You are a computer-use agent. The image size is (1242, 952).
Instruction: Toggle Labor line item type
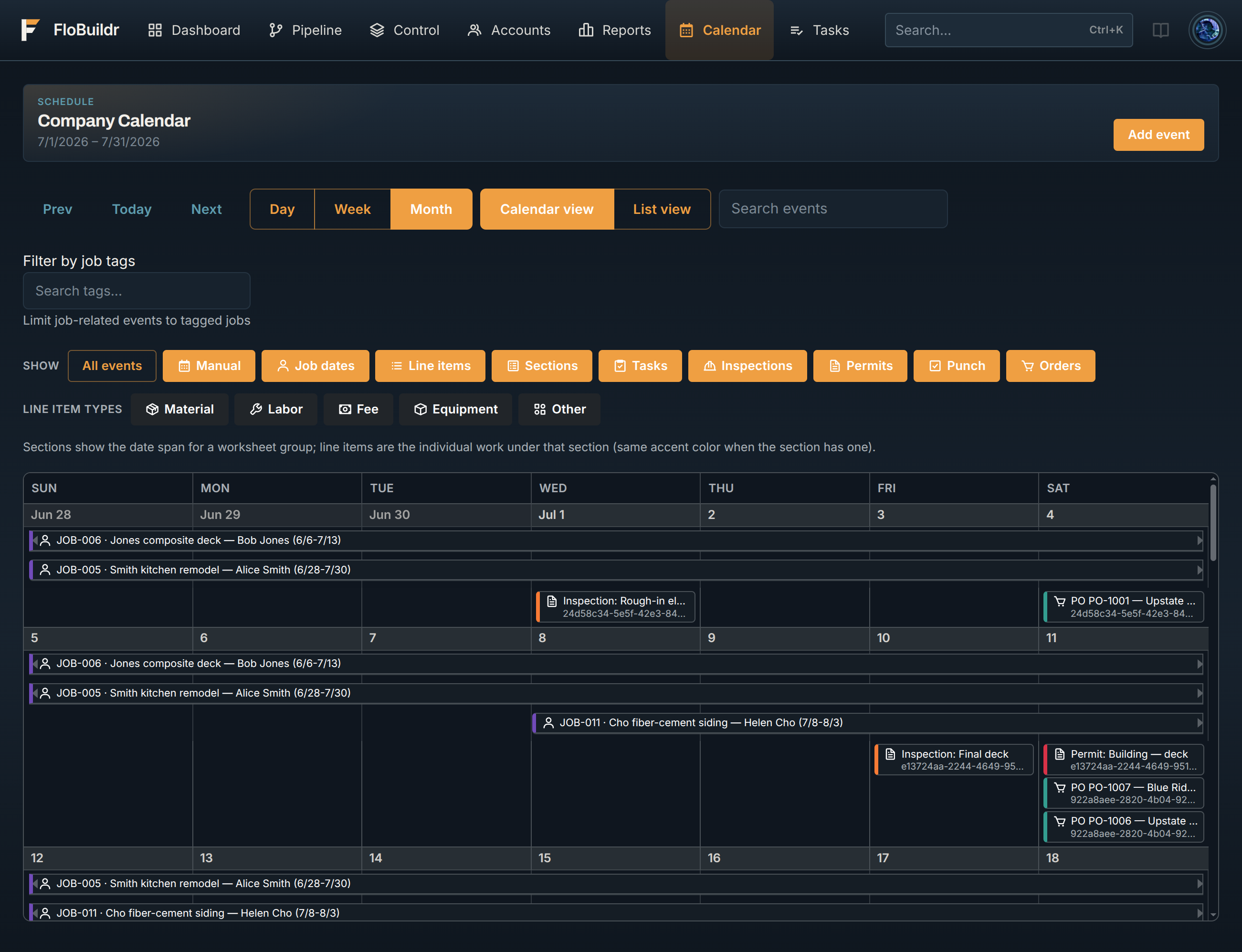[x=276, y=410]
